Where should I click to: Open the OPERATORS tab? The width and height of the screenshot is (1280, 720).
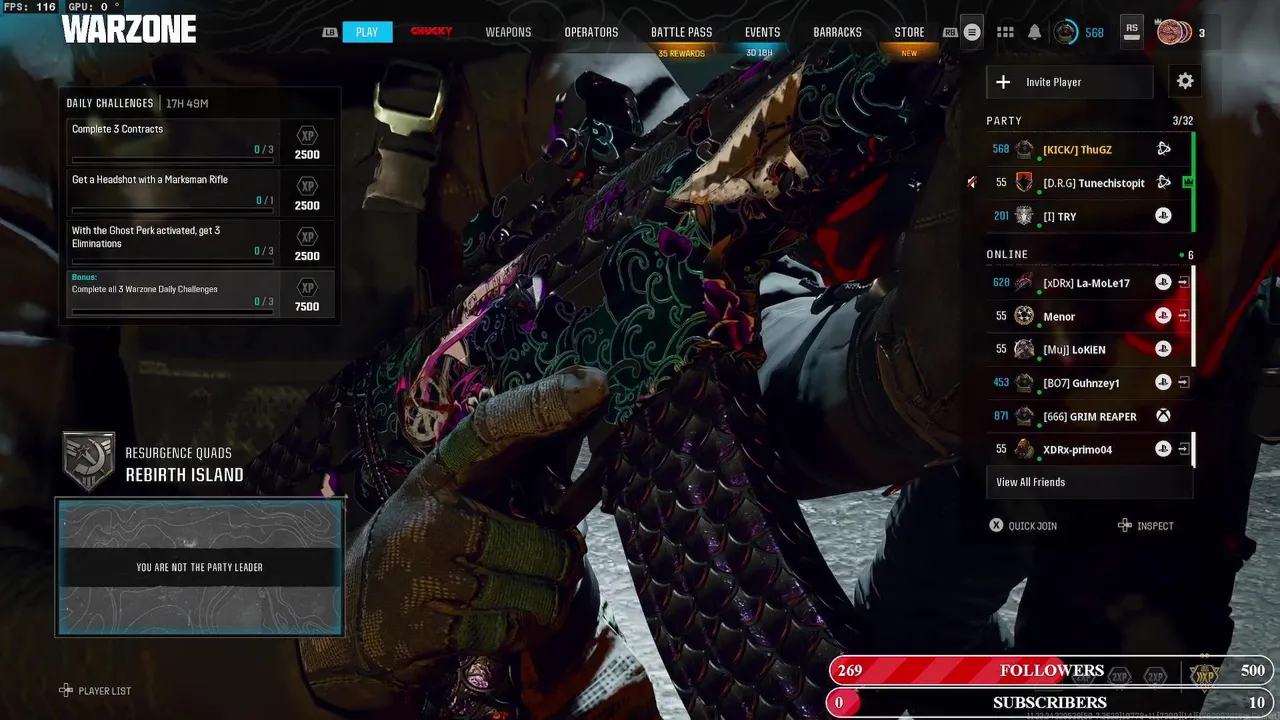pos(591,32)
